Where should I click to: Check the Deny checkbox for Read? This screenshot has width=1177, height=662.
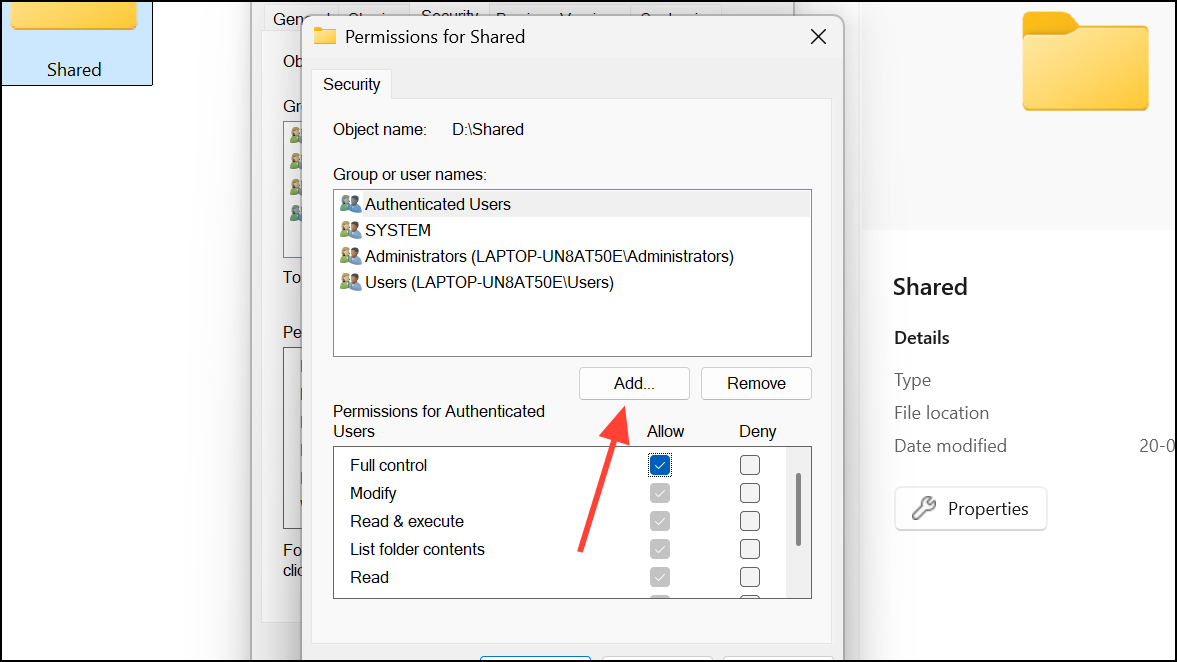749,576
